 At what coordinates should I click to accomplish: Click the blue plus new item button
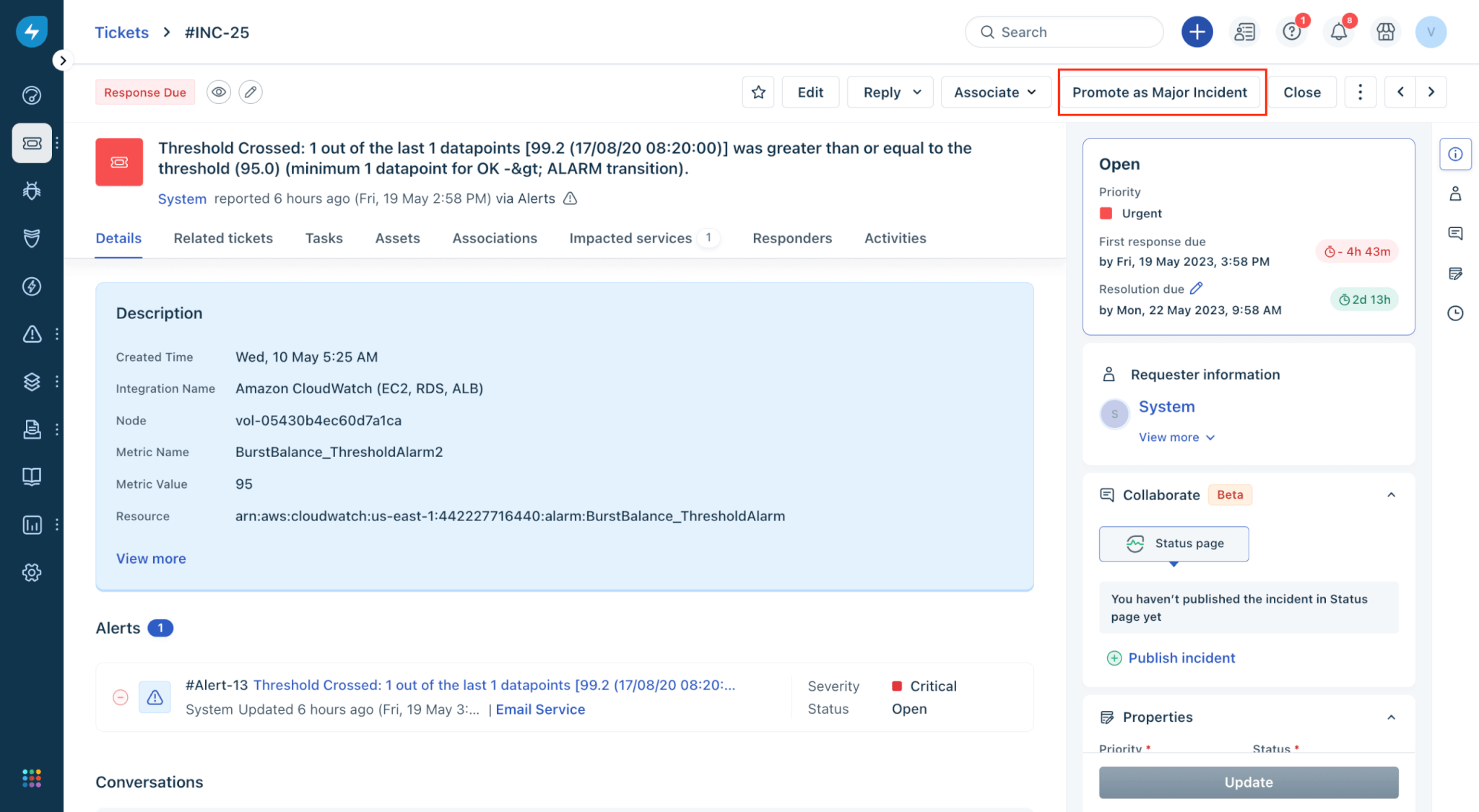[x=1197, y=32]
